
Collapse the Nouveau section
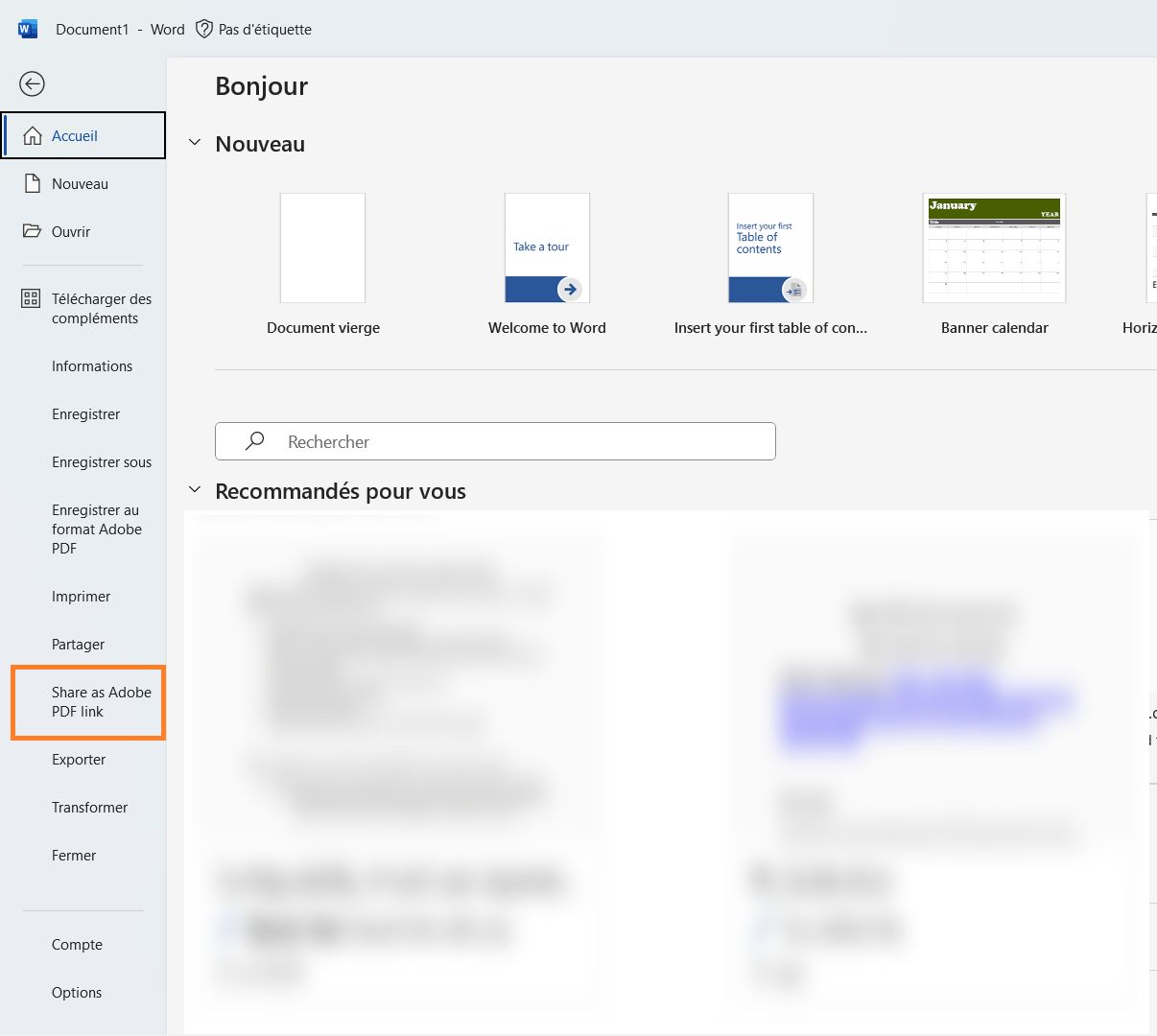[195, 142]
